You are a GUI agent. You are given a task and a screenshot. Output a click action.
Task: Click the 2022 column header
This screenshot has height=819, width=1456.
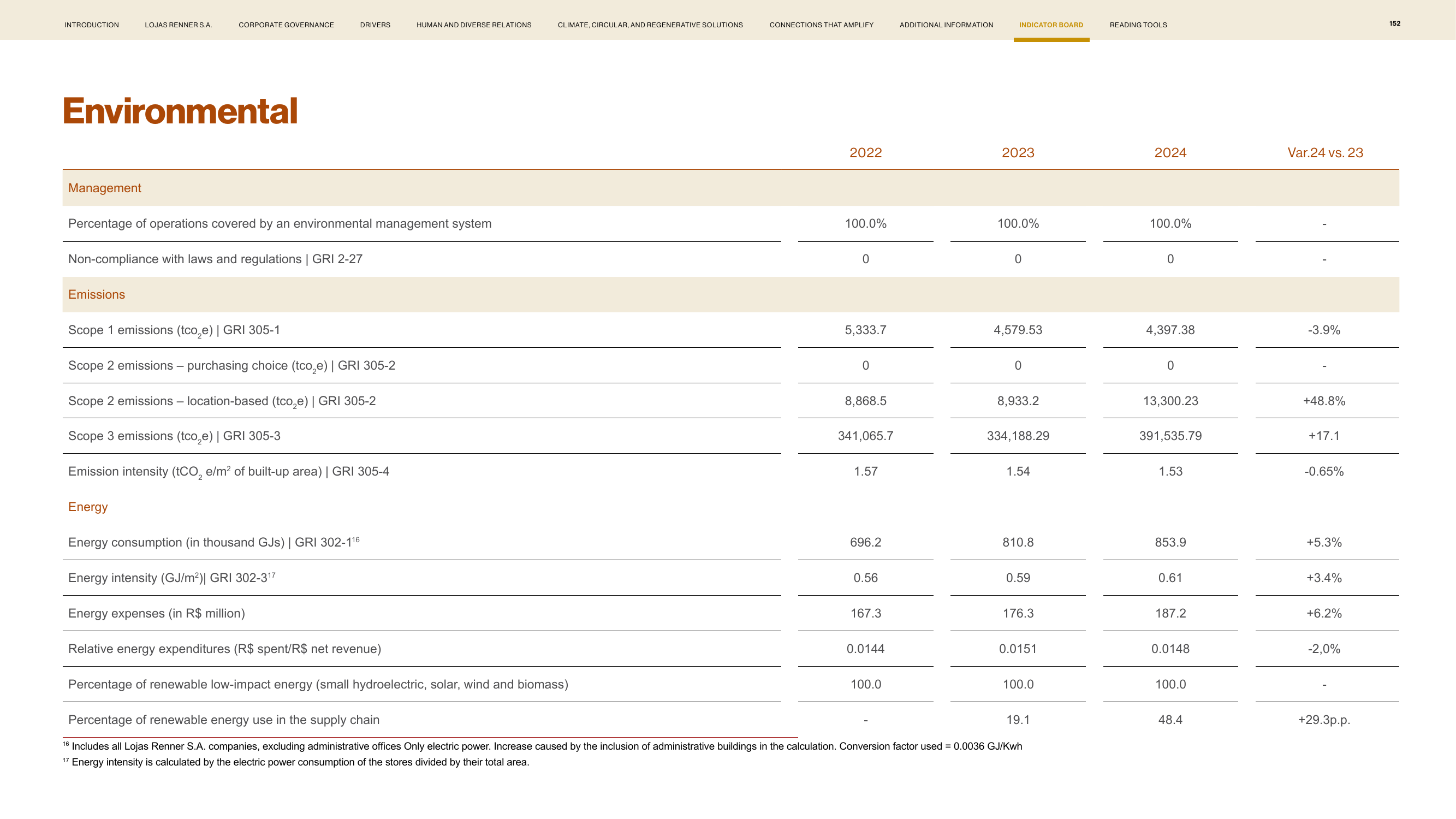tap(865, 153)
